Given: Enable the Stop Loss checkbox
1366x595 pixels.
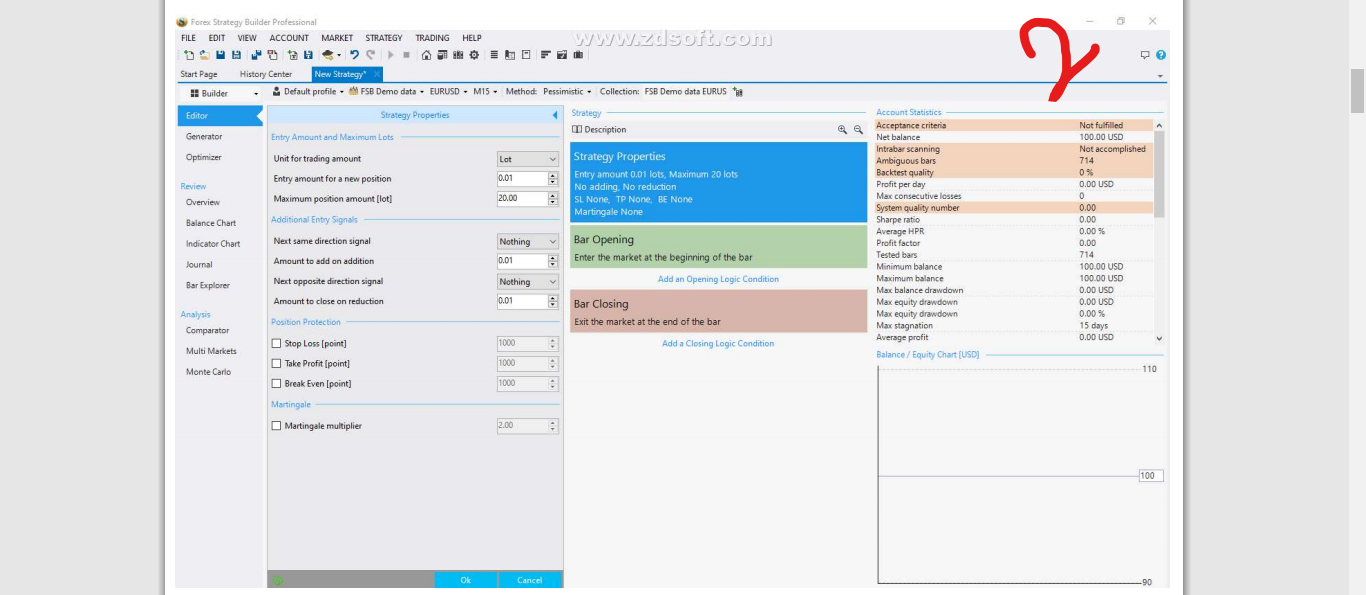Looking at the screenshot, I should [277, 343].
